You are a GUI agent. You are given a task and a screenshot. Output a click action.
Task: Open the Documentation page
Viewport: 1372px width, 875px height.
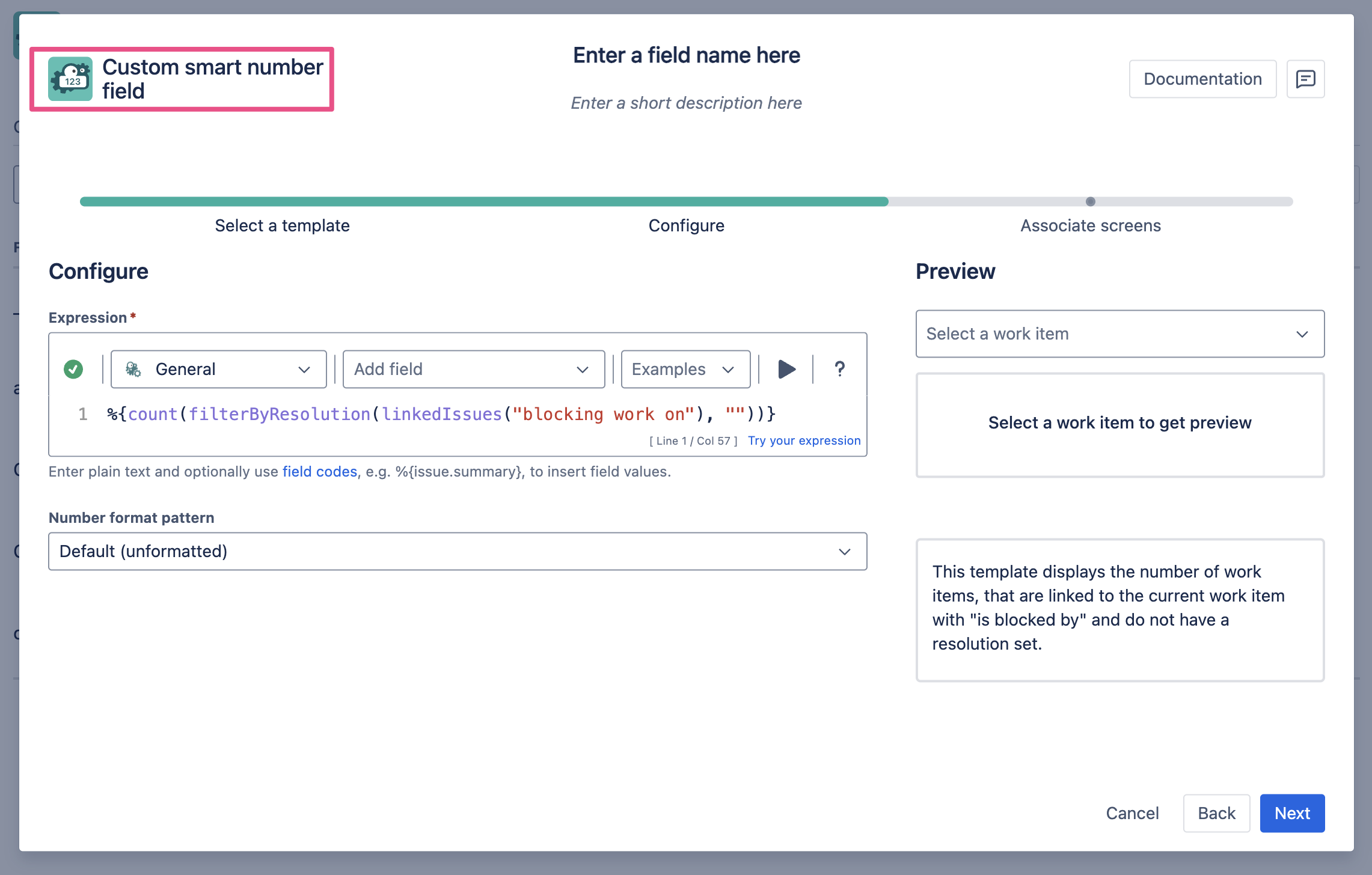(x=1202, y=79)
